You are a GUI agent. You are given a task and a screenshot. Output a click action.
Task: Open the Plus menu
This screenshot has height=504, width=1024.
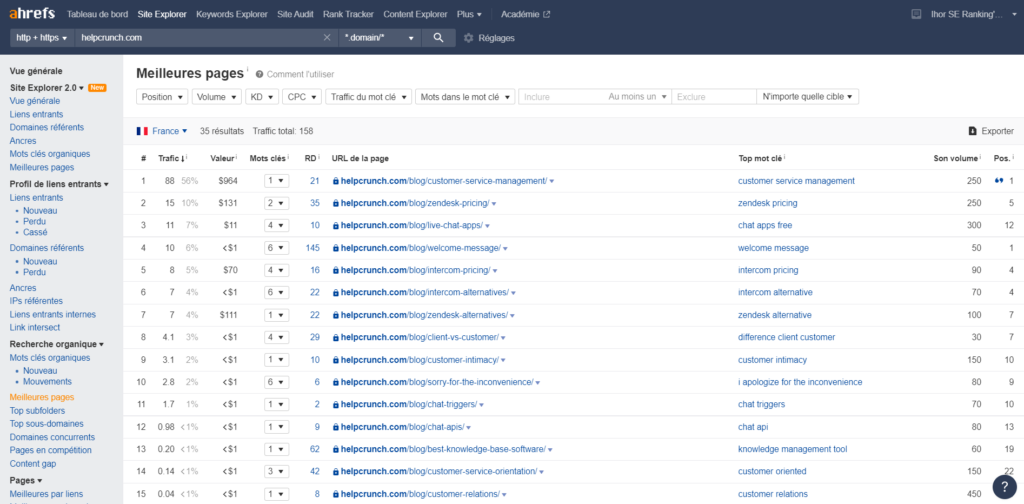[470, 14]
